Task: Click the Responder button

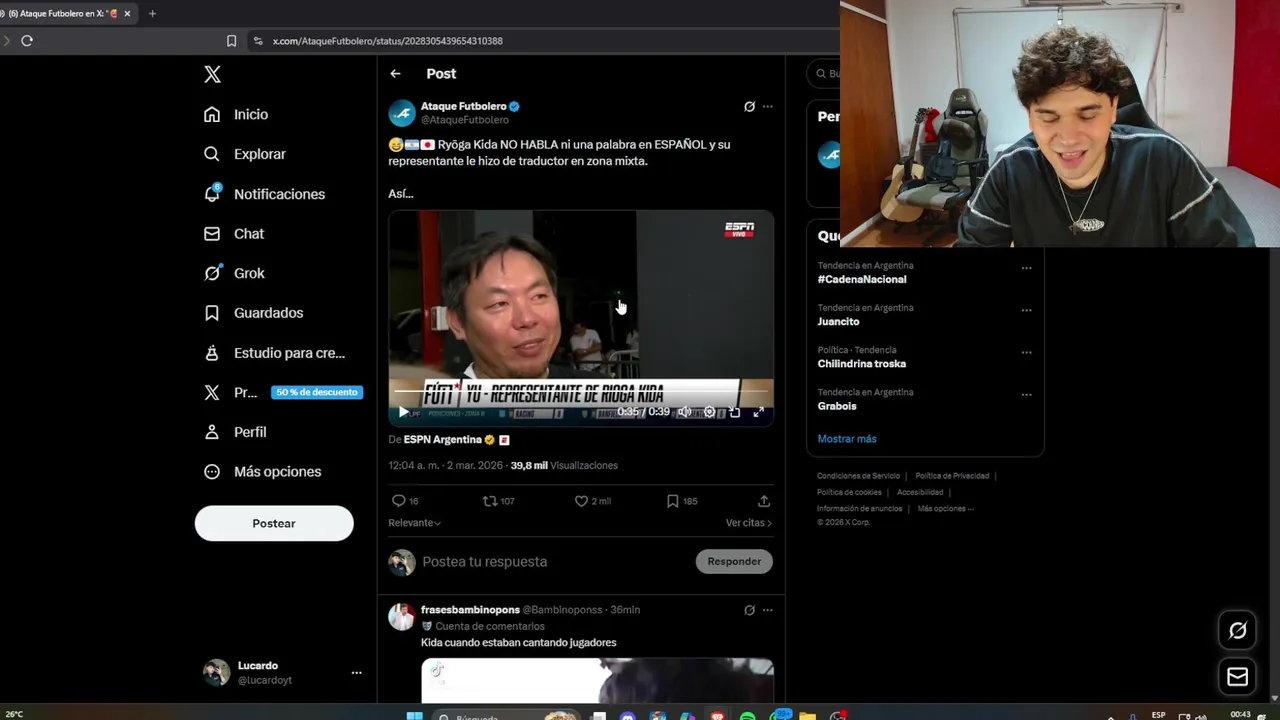Action: pyautogui.click(x=734, y=562)
